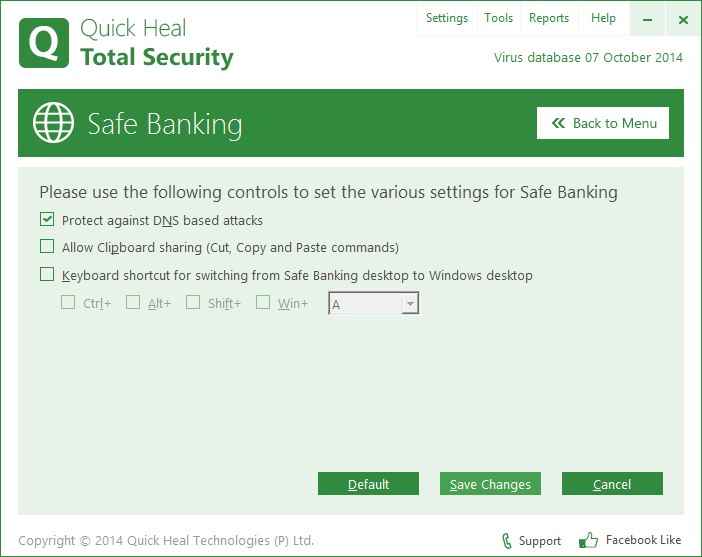Uncheck Protect against DNS based attacks
702x557 pixels.
(x=47, y=219)
